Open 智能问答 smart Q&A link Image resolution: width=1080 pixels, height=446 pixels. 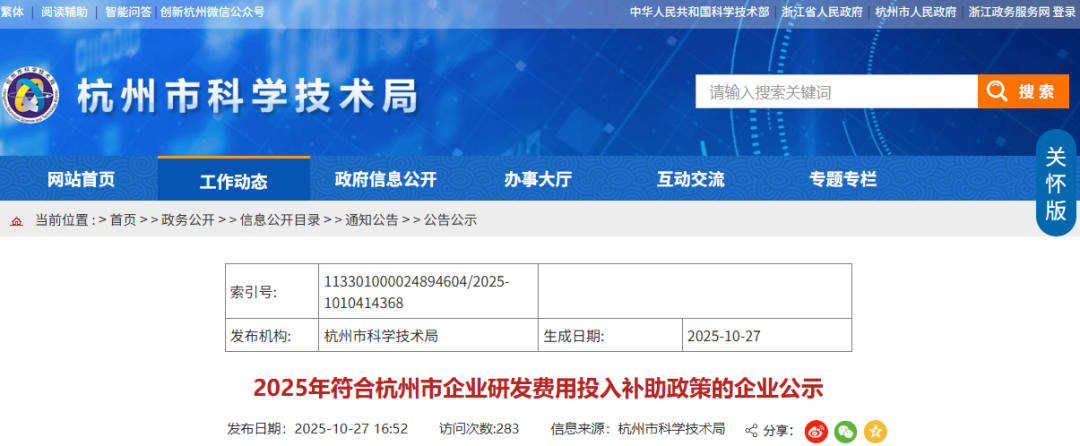(128, 12)
